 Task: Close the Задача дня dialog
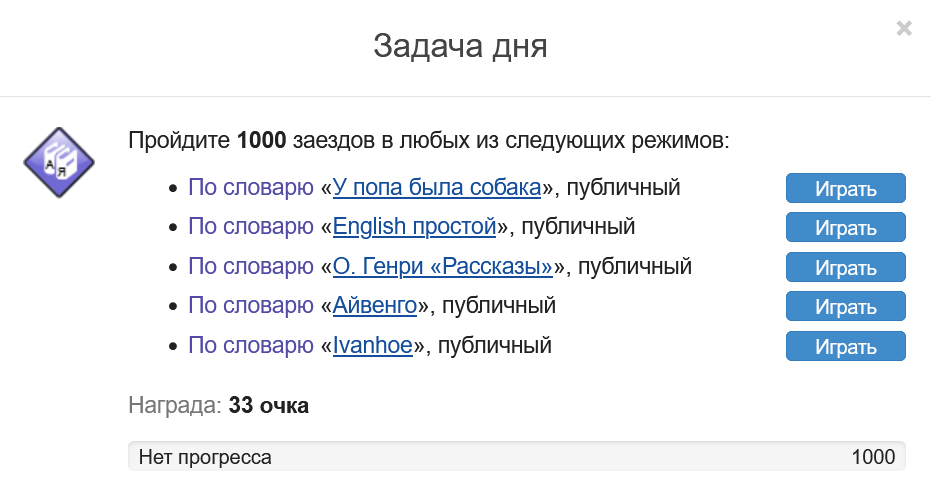904,28
